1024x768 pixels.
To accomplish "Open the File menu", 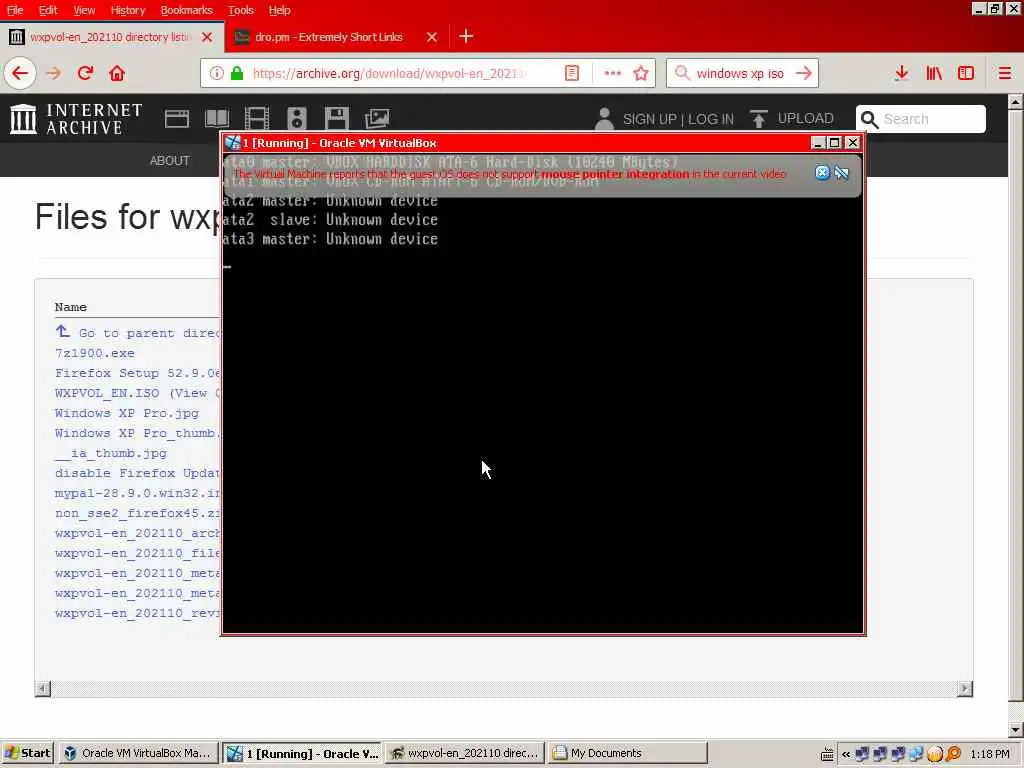I will pyautogui.click(x=14, y=10).
